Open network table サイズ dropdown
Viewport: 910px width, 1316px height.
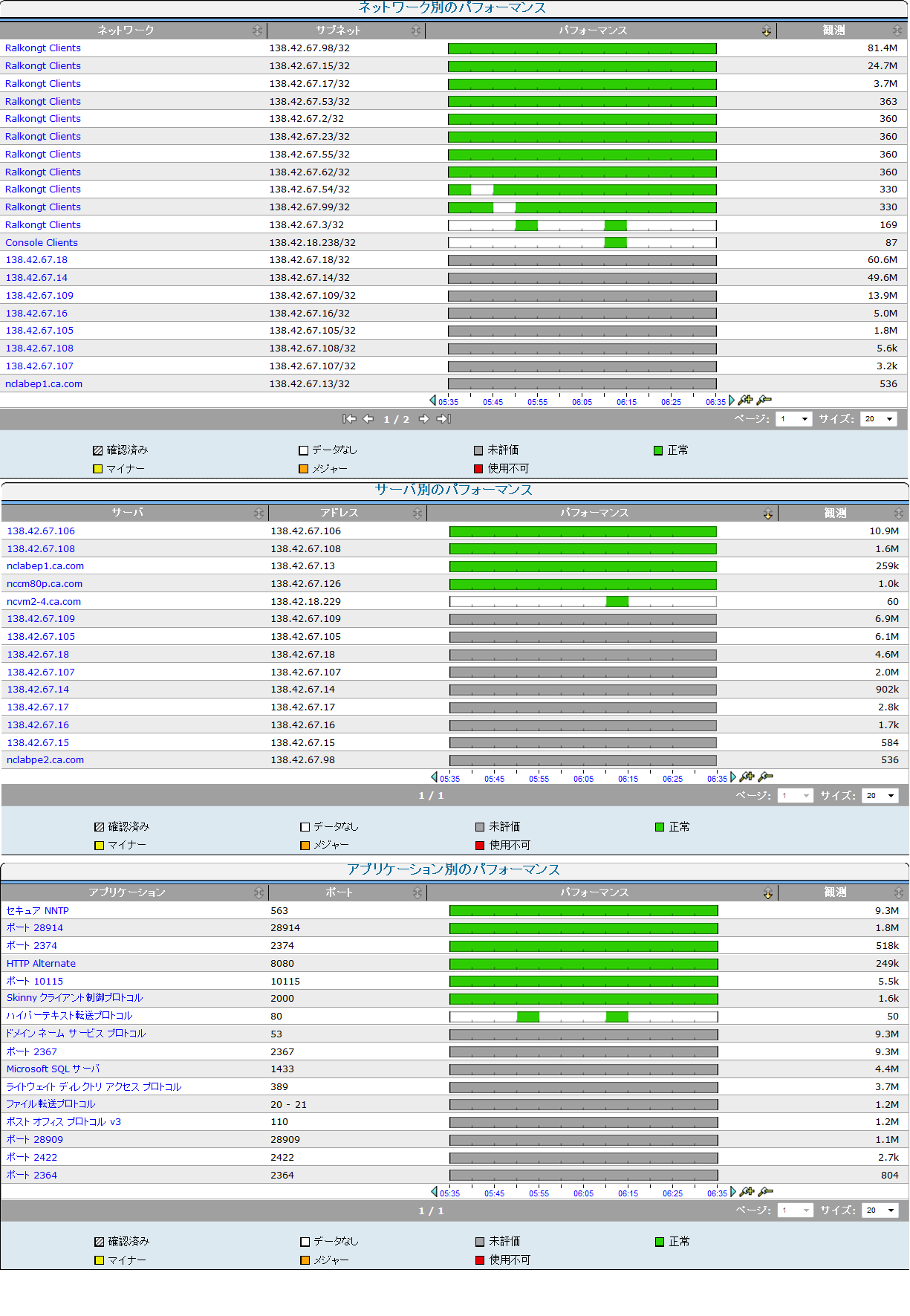pos(879,419)
